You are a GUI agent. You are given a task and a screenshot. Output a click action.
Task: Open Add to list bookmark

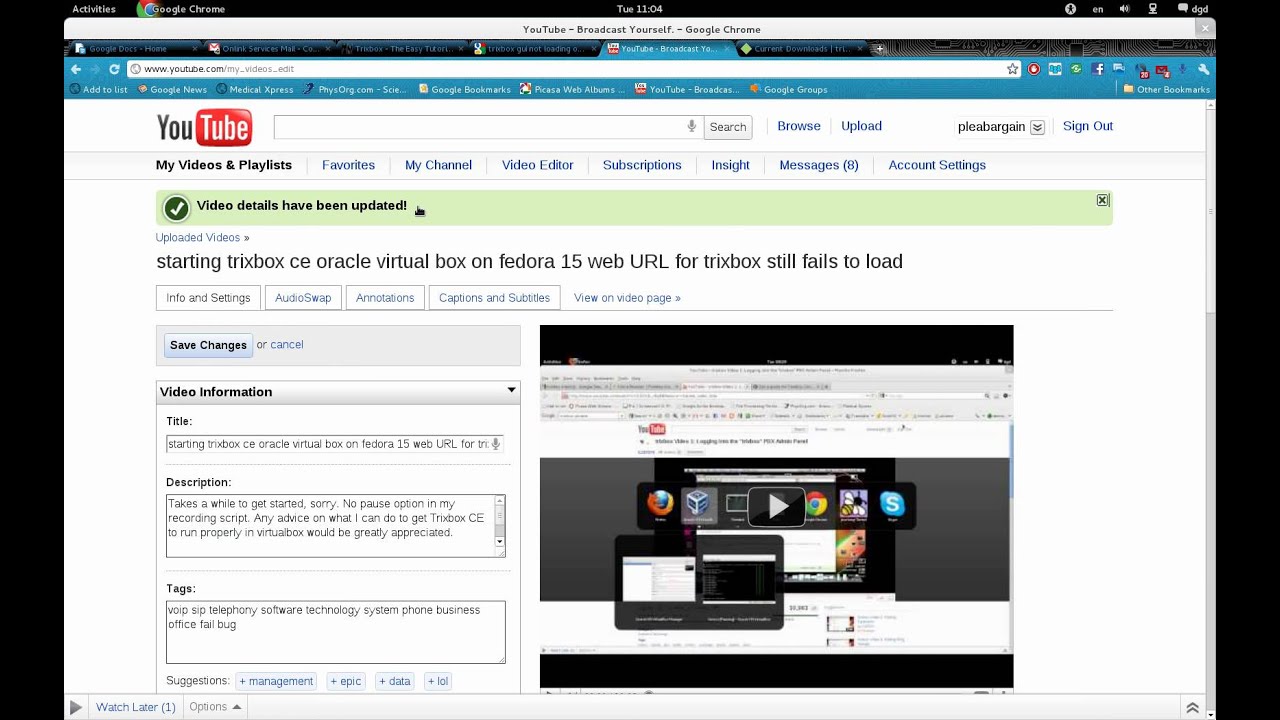click(98, 89)
